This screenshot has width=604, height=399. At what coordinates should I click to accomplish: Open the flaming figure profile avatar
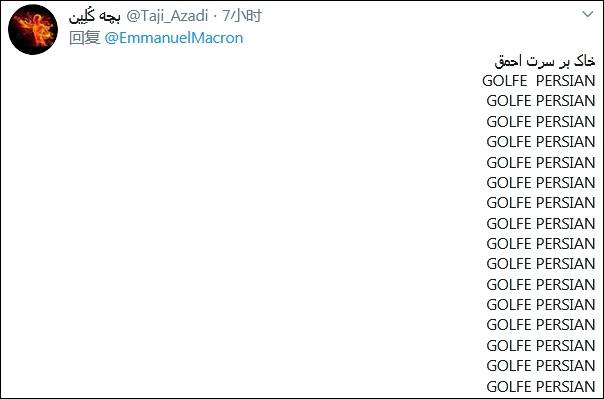click(x=33, y=30)
